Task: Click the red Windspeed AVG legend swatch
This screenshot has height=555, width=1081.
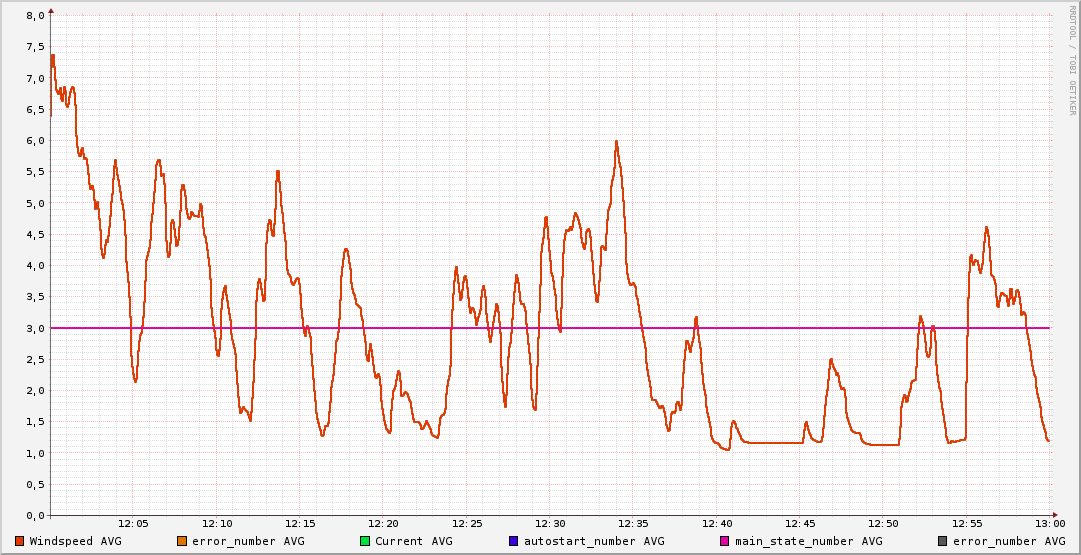Action: [20, 541]
